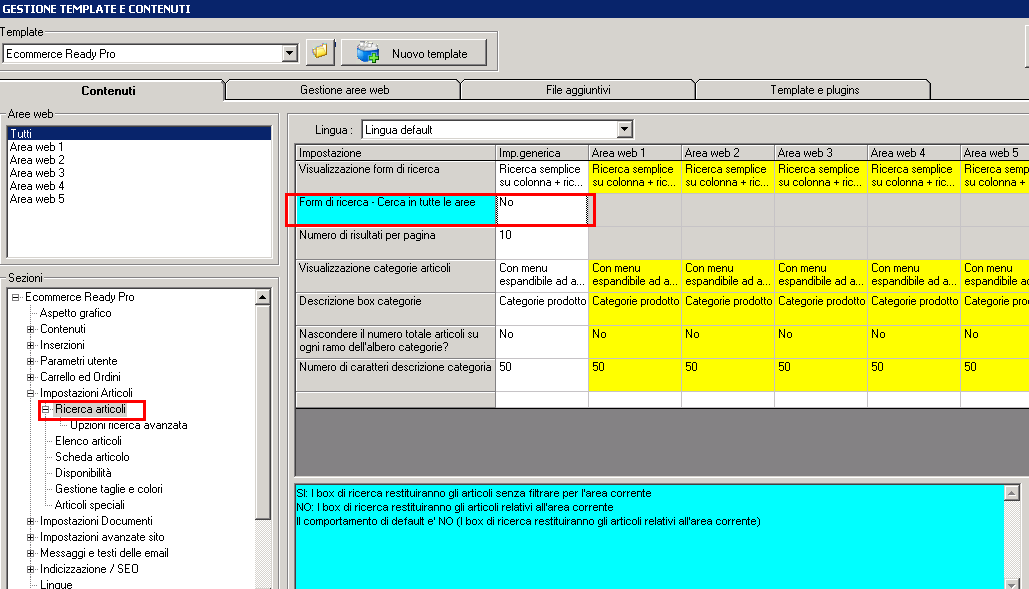Select the Visualizzazione form di ricerca row
This screenshot has width=1029, height=589.
pyautogui.click(x=396, y=176)
